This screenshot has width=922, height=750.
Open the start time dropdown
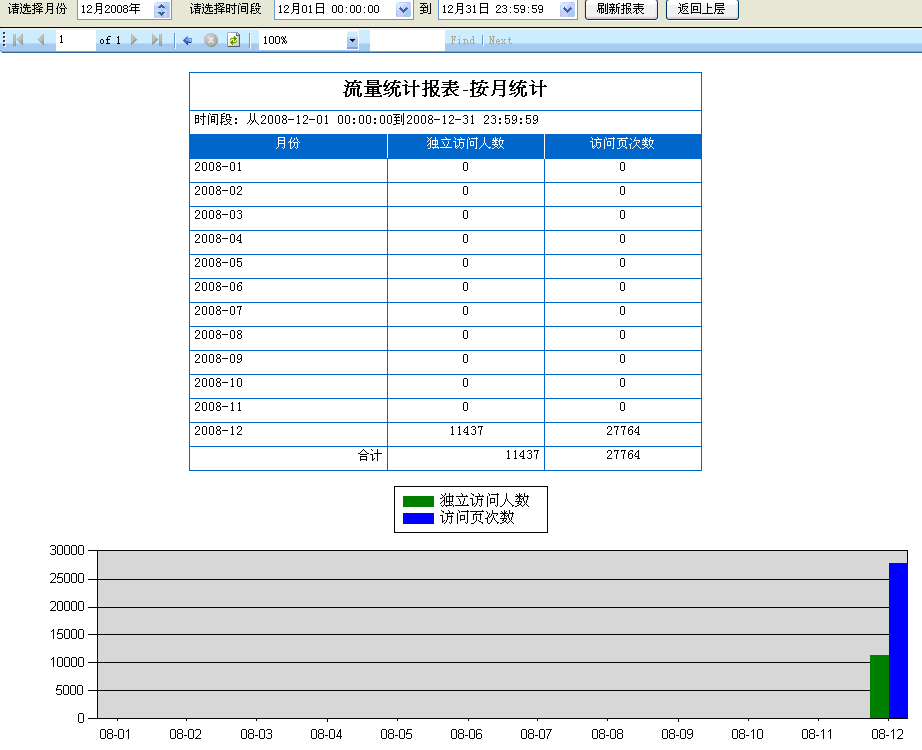pyautogui.click(x=403, y=10)
